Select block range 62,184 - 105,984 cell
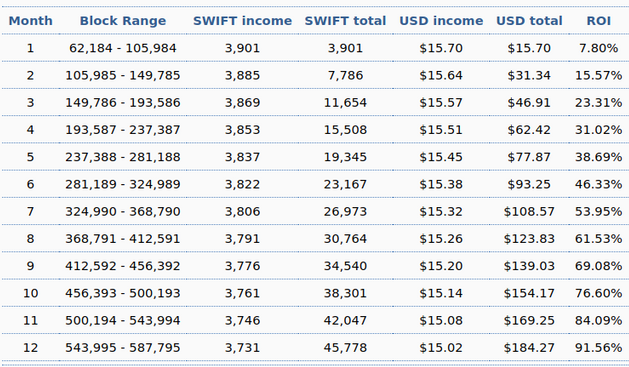629x367 pixels. (123, 48)
